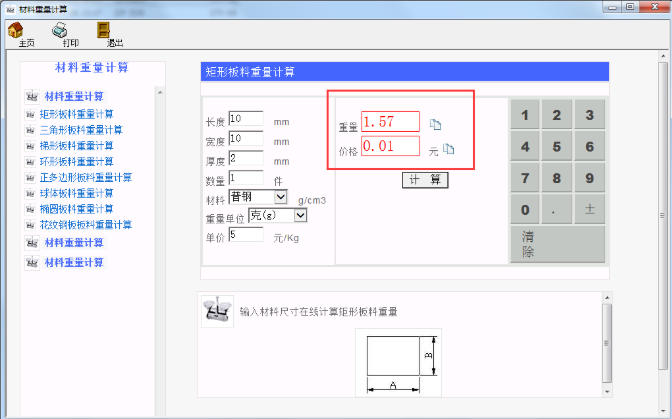Open the first 材料重量计算 sidebar heading link
The height and width of the screenshot is (419, 672).
pyautogui.click(x=74, y=96)
